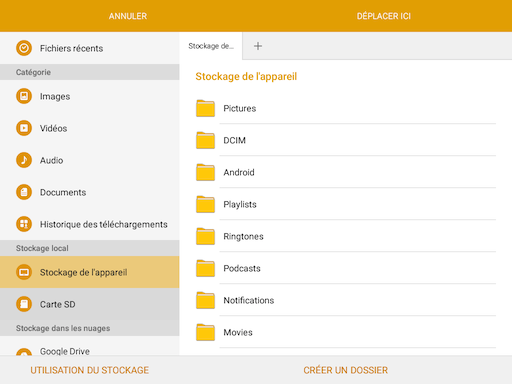The image size is (512, 384).
Task: Click the Vidéos play icon
Action: pos(24,128)
